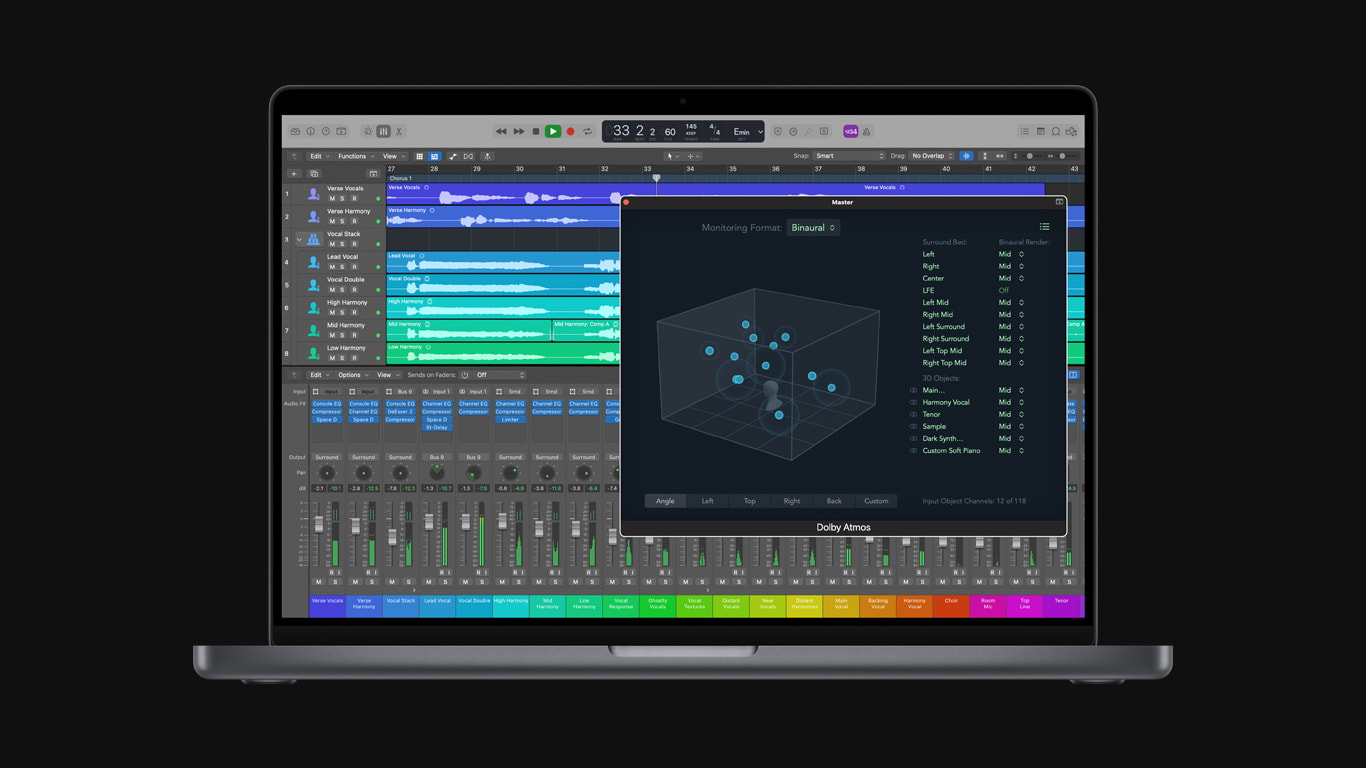Image resolution: width=1366 pixels, height=768 pixels.
Task: Open St-Delay plug-in on Lead Vocal channel
Action: pos(436,427)
